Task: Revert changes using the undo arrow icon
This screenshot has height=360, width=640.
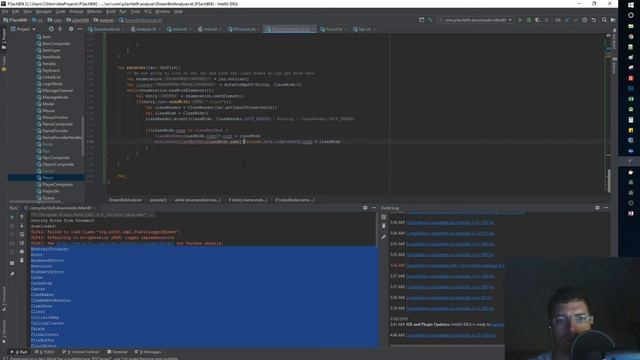Action: (594, 20)
